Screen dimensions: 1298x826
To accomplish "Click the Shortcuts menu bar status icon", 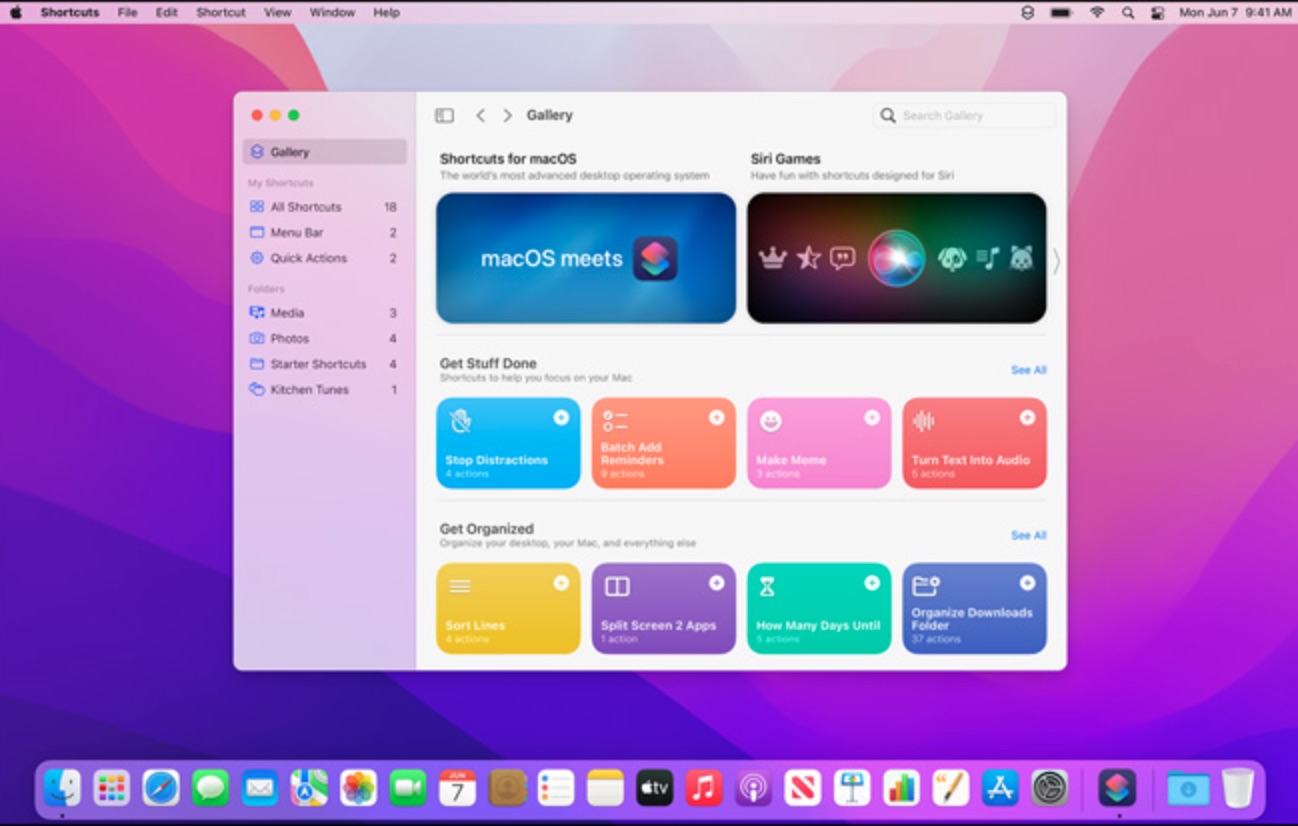I will click(1028, 13).
